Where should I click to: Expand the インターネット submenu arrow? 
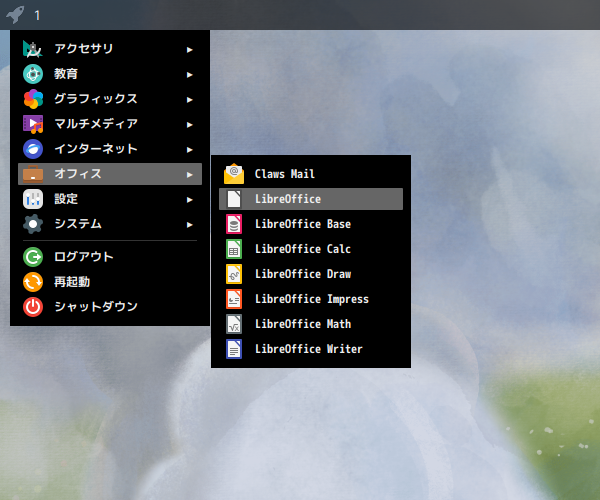pos(189,150)
